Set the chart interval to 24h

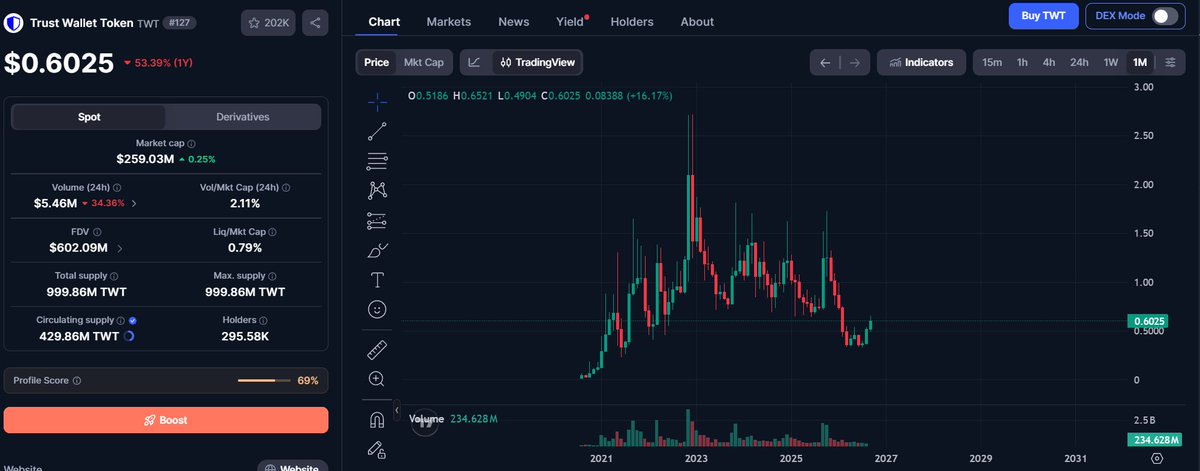coord(1079,62)
